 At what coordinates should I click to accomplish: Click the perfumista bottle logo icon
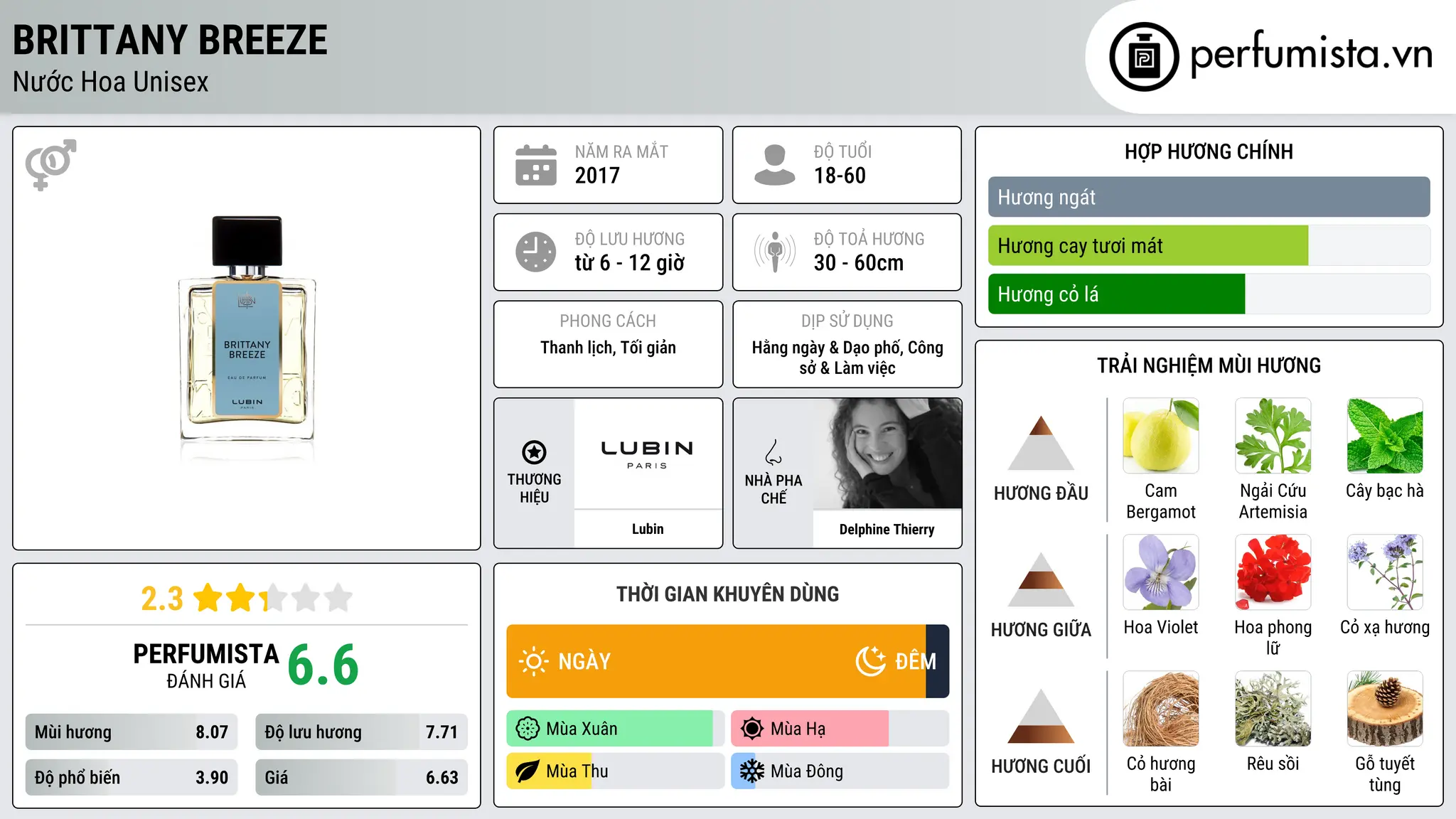pos(1144,57)
